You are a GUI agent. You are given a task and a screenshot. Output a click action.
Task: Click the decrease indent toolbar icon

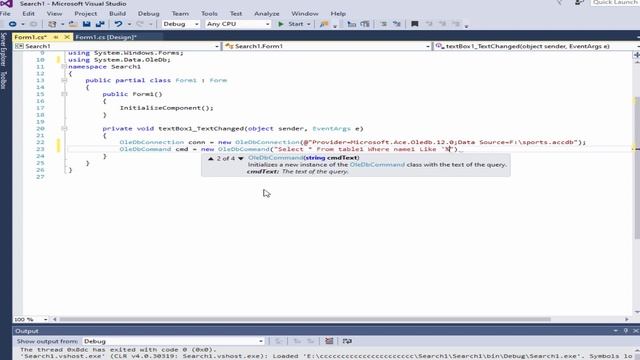click(x=351, y=24)
